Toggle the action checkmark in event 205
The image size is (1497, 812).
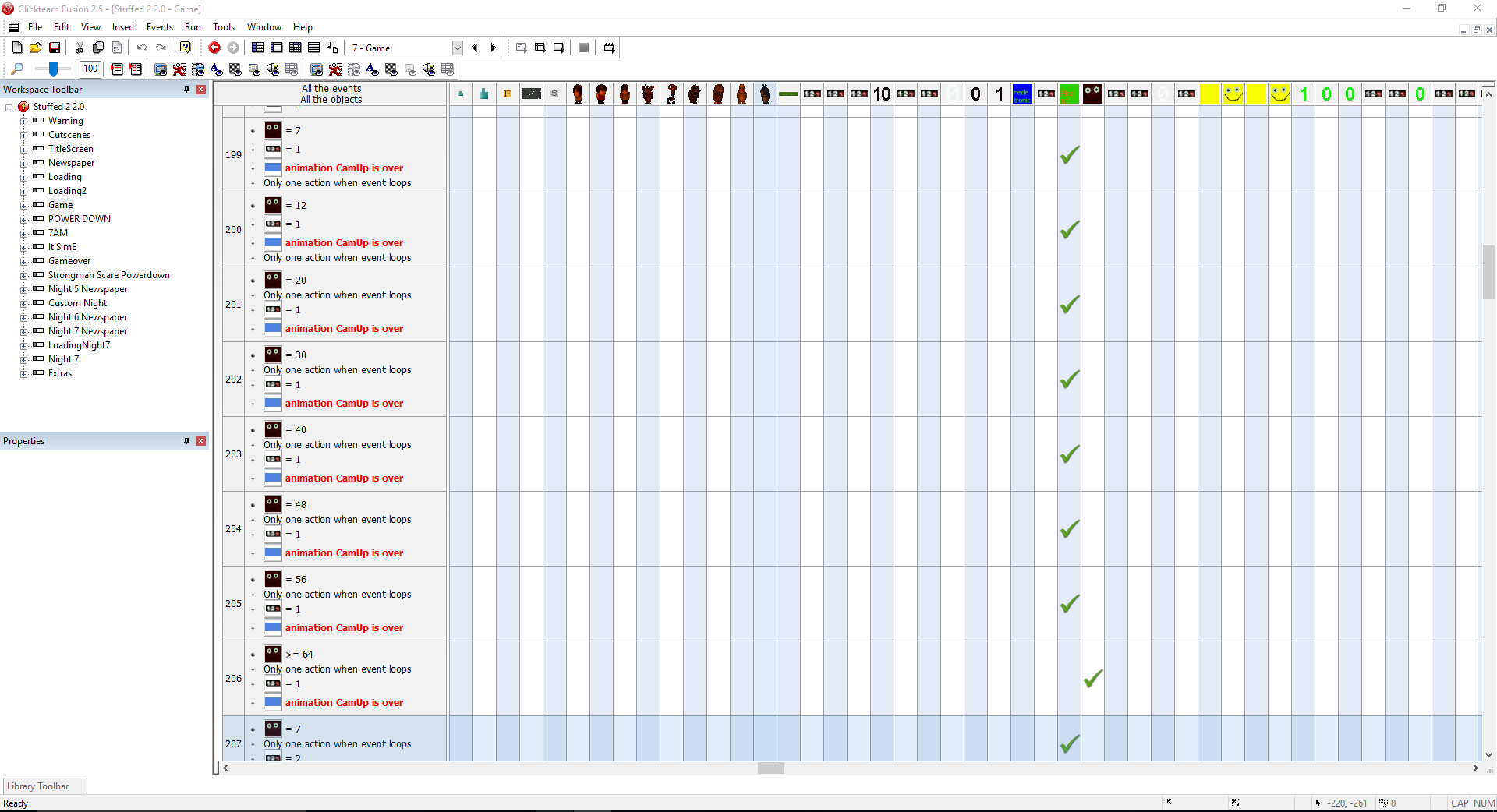(1070, 604)
